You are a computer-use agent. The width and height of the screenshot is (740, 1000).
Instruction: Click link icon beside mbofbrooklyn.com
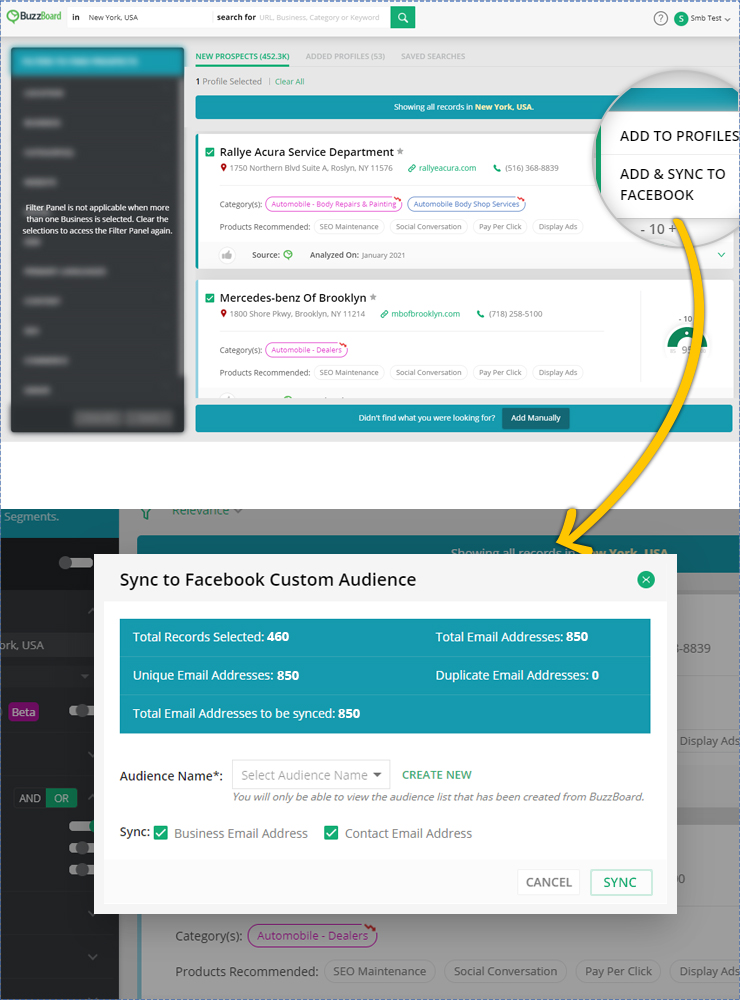384,314
